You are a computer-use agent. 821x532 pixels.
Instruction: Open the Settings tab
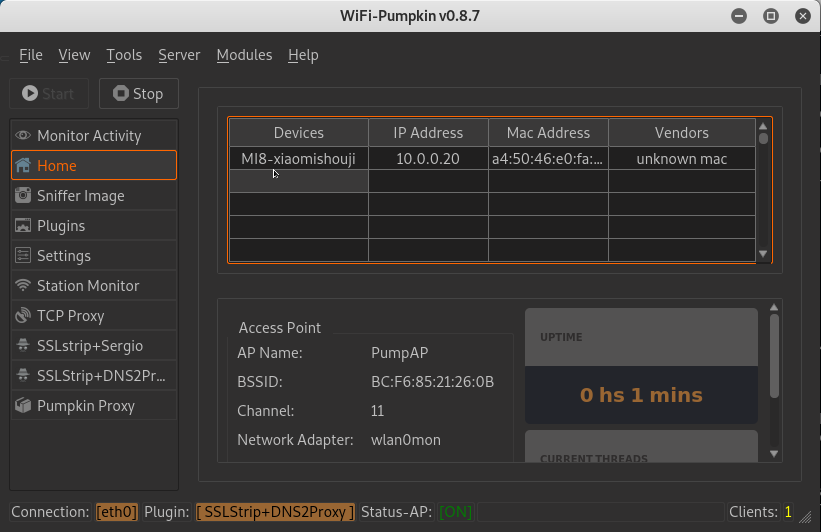pos(94,256)
